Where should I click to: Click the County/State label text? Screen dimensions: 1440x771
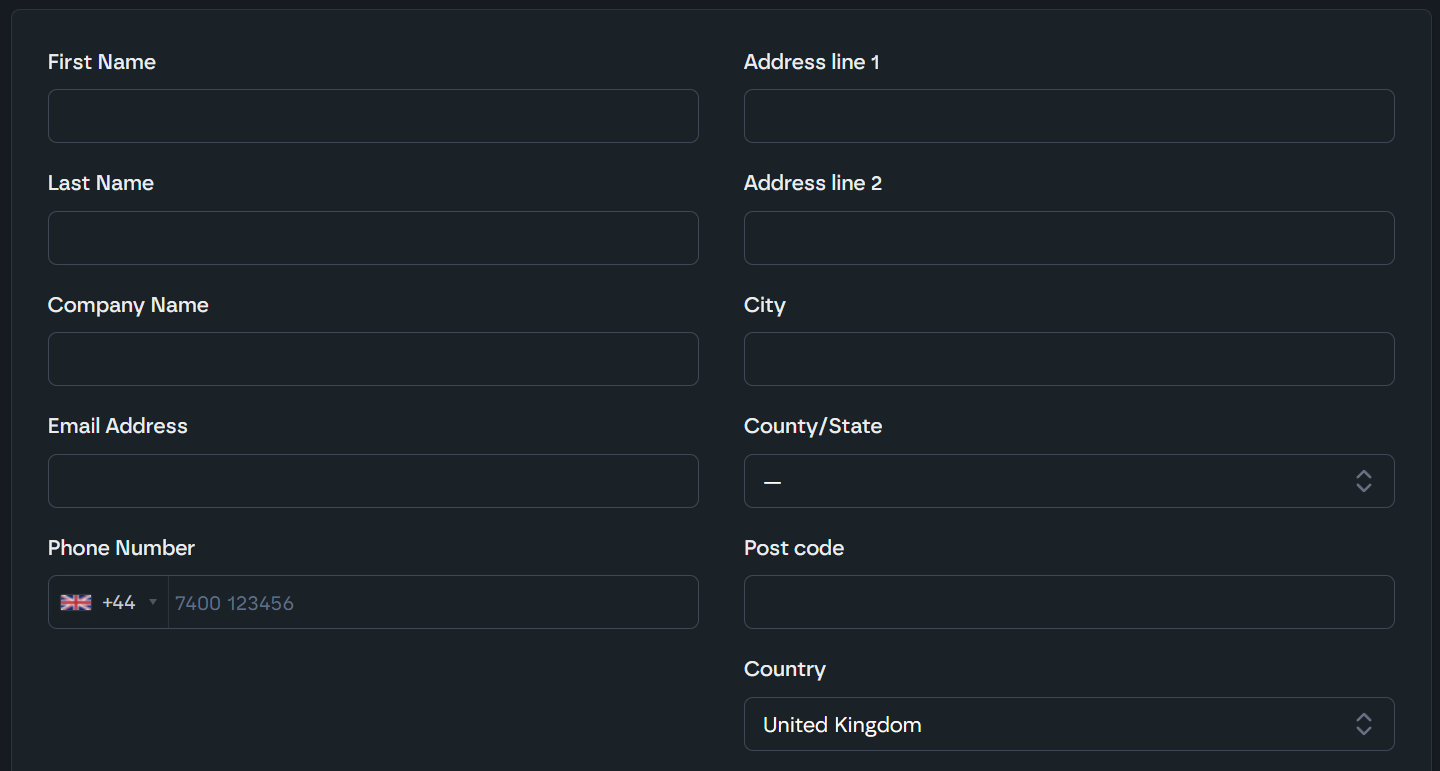coord(812,426)
